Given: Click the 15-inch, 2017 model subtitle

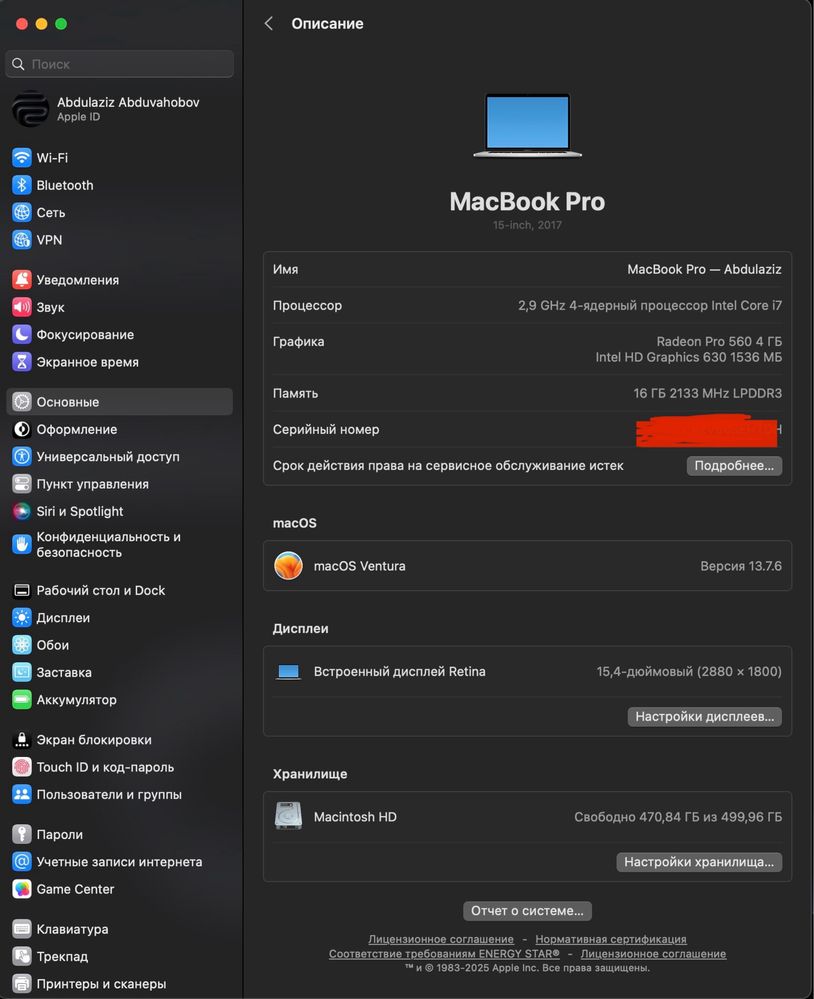Looking at the screenshot, I should click(527, 225).
